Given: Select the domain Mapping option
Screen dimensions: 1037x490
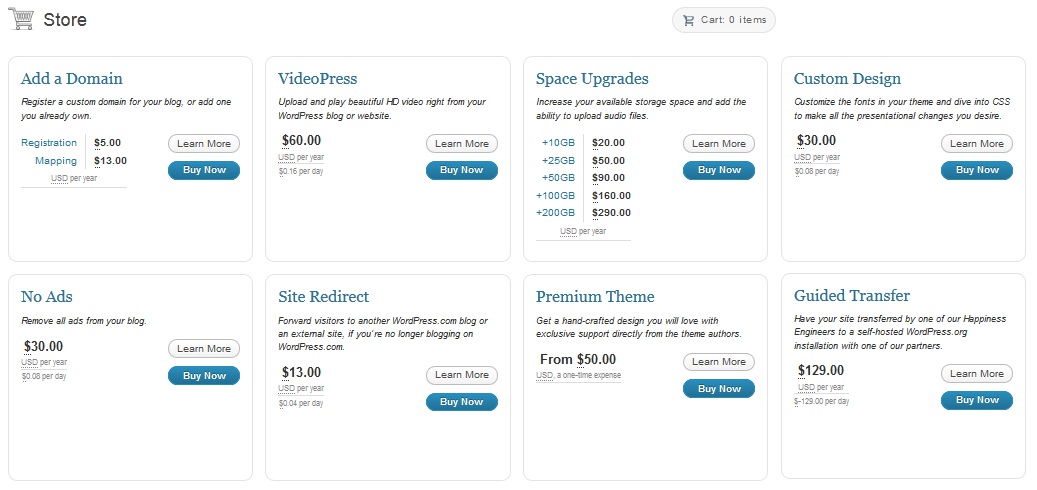Looking at the screenshot, I should point(56,161).
